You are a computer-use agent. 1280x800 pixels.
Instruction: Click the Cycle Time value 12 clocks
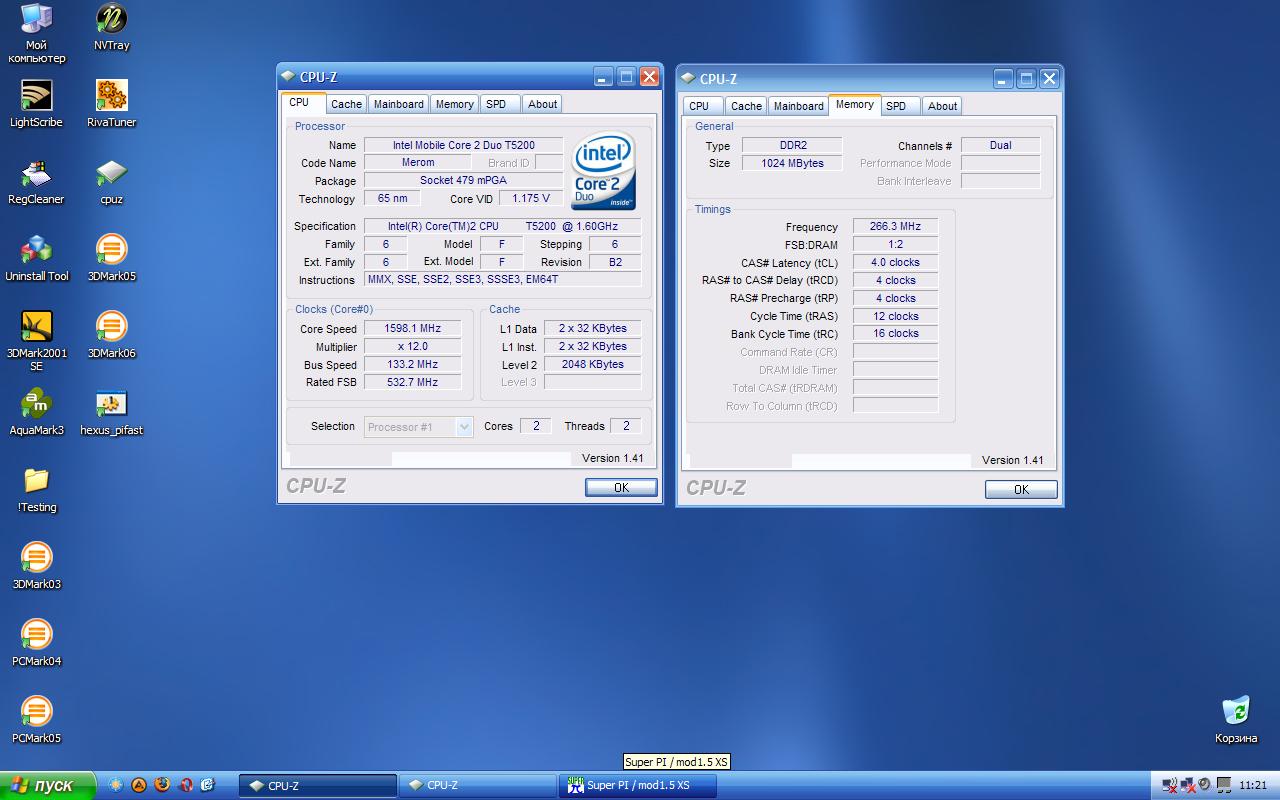(895, 316)
